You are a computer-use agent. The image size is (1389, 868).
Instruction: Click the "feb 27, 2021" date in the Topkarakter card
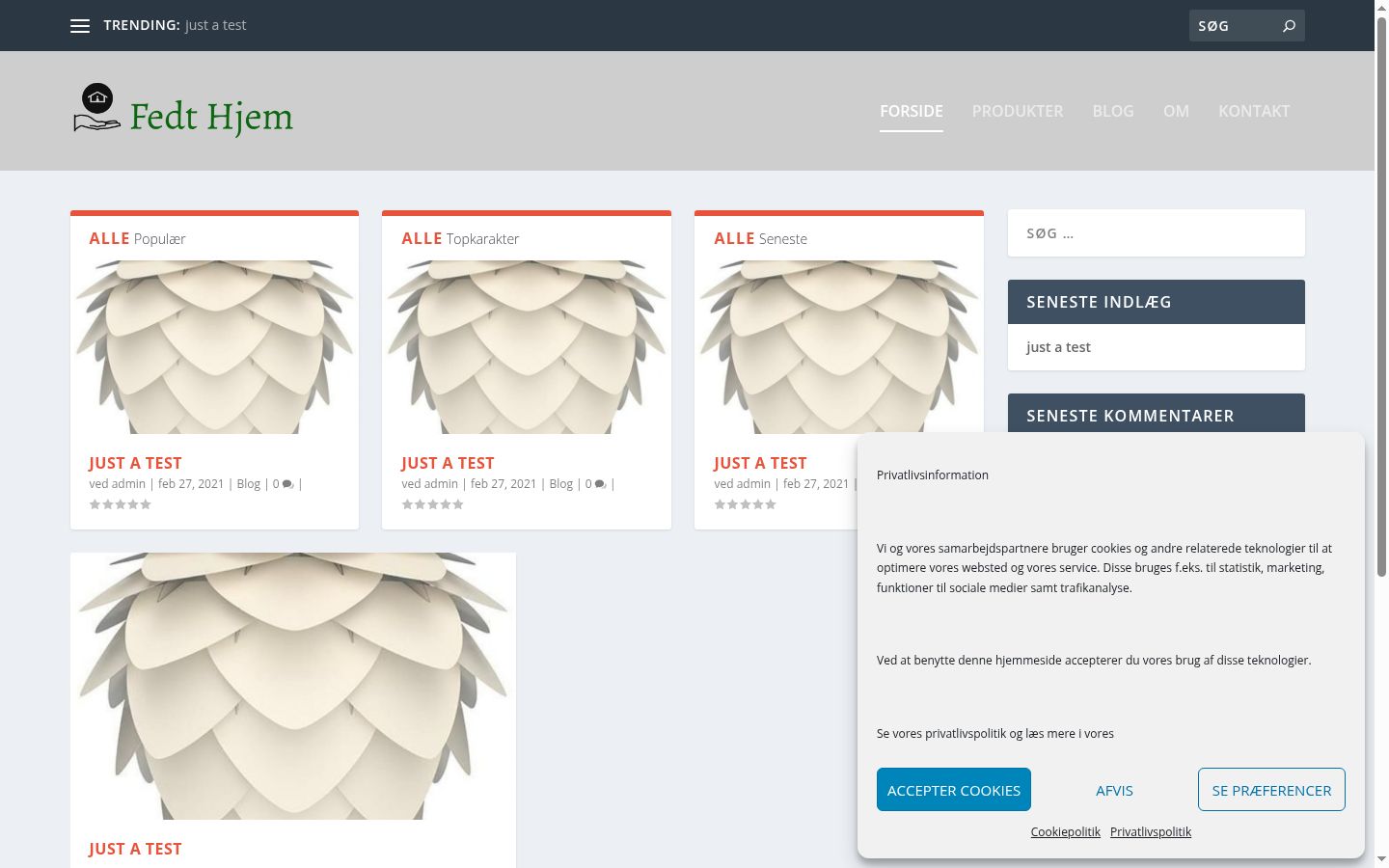[504, 484]
